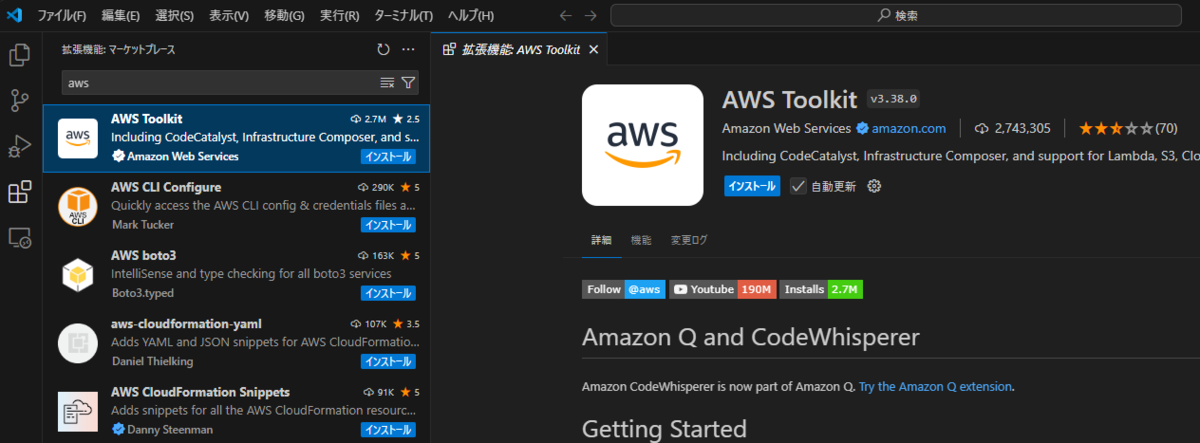Image resolution: width=1200 pixels, height=443 pixels.
Task: Open the Source Control view
Action: tap(19, 101)
